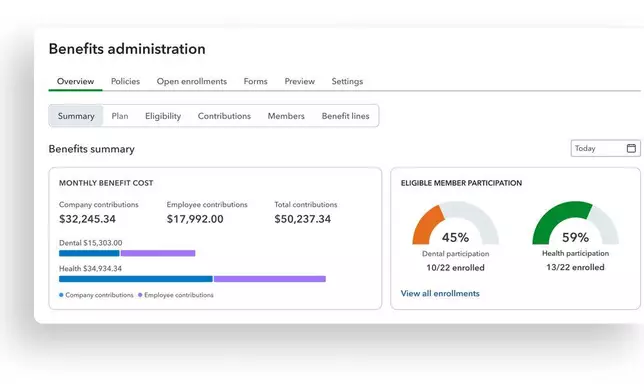Click the blue Dental company contributions bar
This screenshot has height=392, width=644.
[x=89, y=253]
